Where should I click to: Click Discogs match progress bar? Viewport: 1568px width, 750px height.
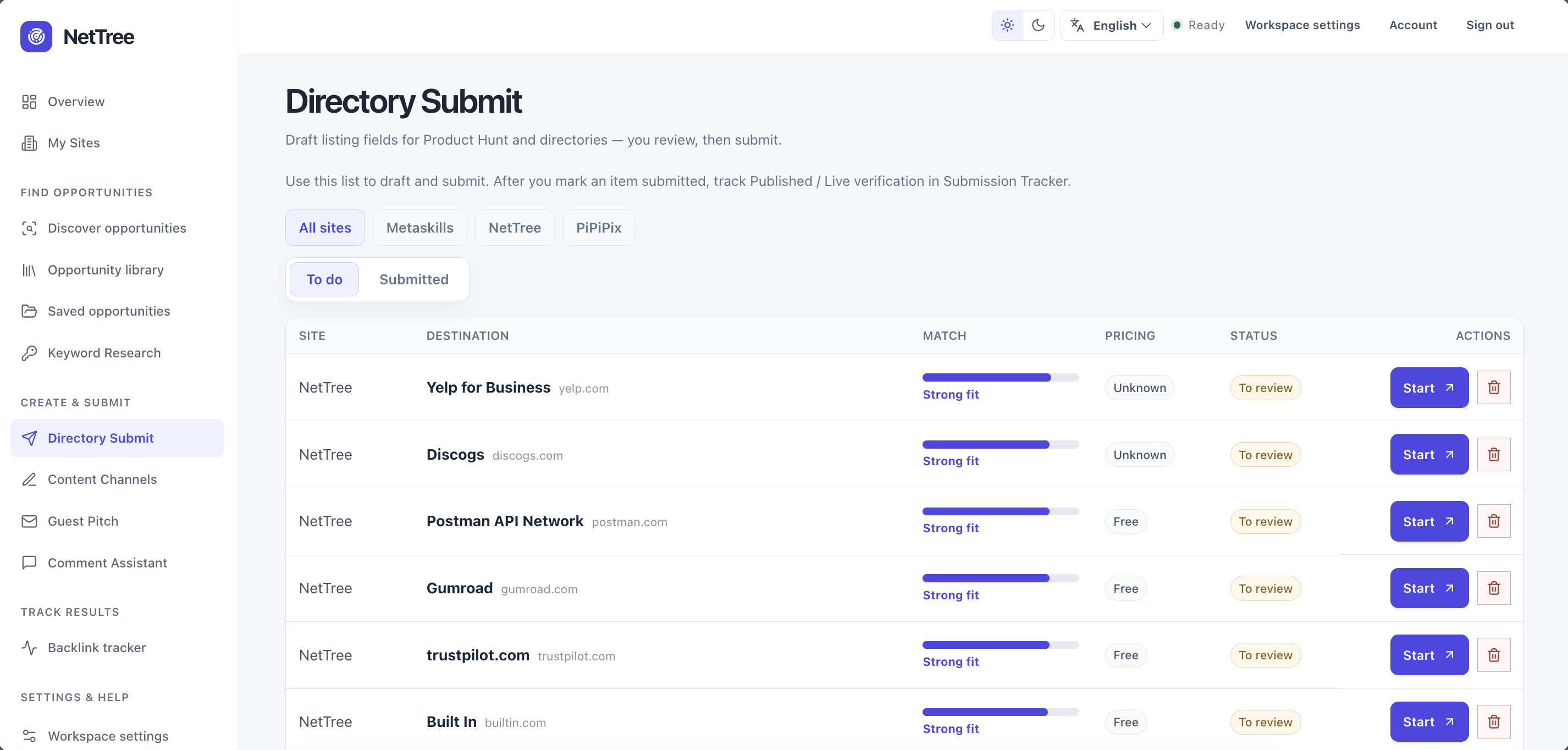(x=1001, y=444)
